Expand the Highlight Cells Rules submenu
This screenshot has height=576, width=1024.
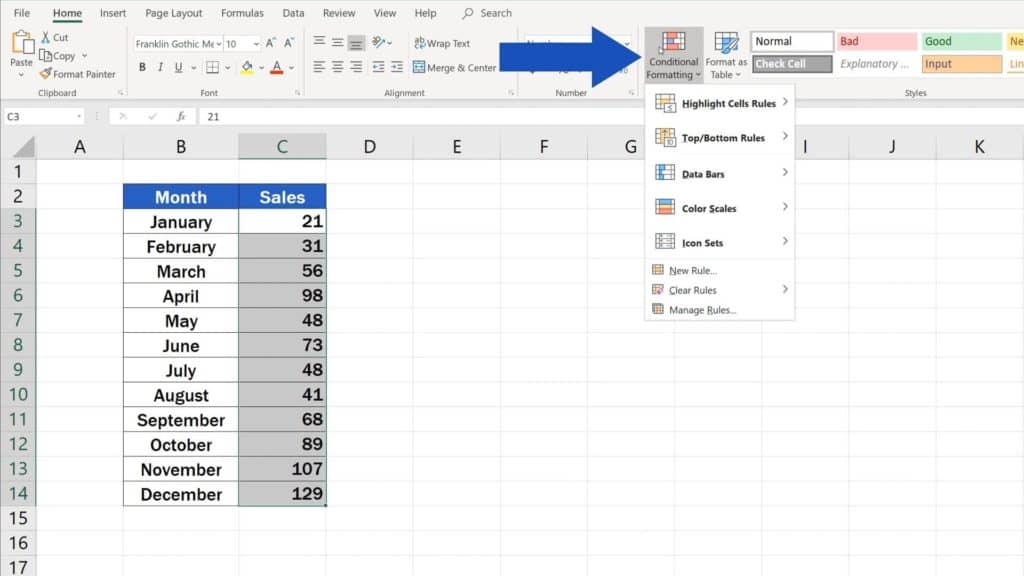tap(720, 104)
